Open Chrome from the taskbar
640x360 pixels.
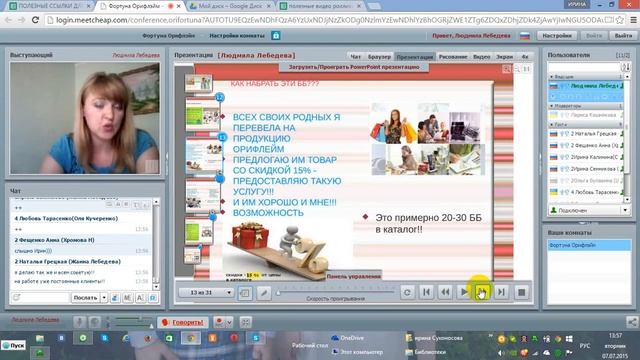pyautogui.click(x=191, y=338)
